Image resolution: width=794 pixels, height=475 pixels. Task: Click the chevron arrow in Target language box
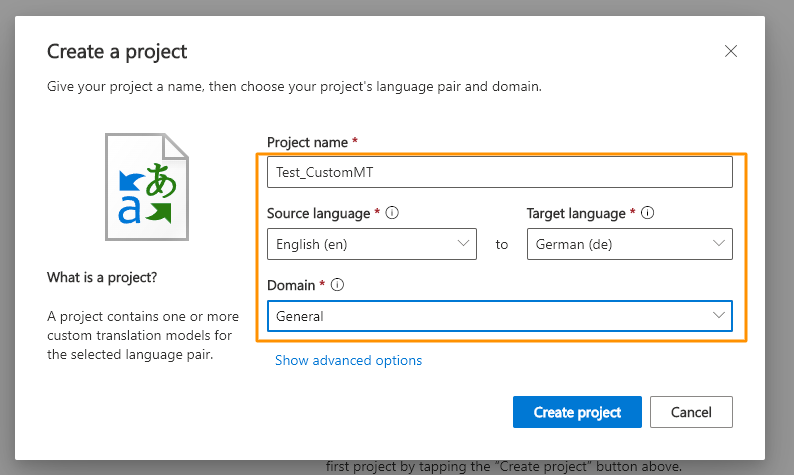pyautogui.click(x=719, y=243)
